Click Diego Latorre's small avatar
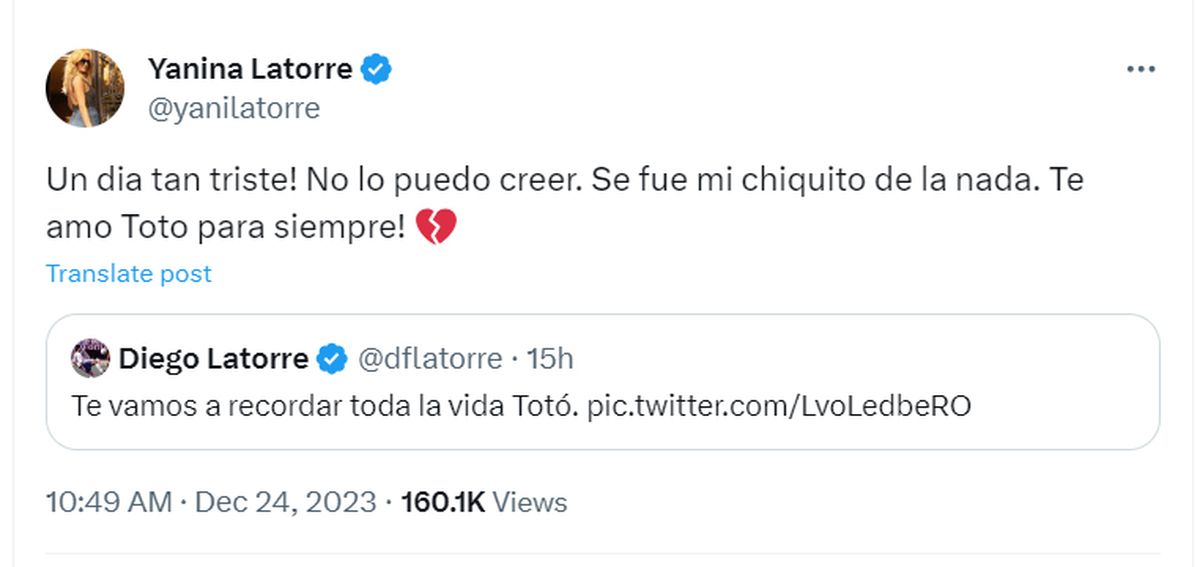Image resolution: width=1200 pixels, height=567 pixels. [x=90, y=358]
